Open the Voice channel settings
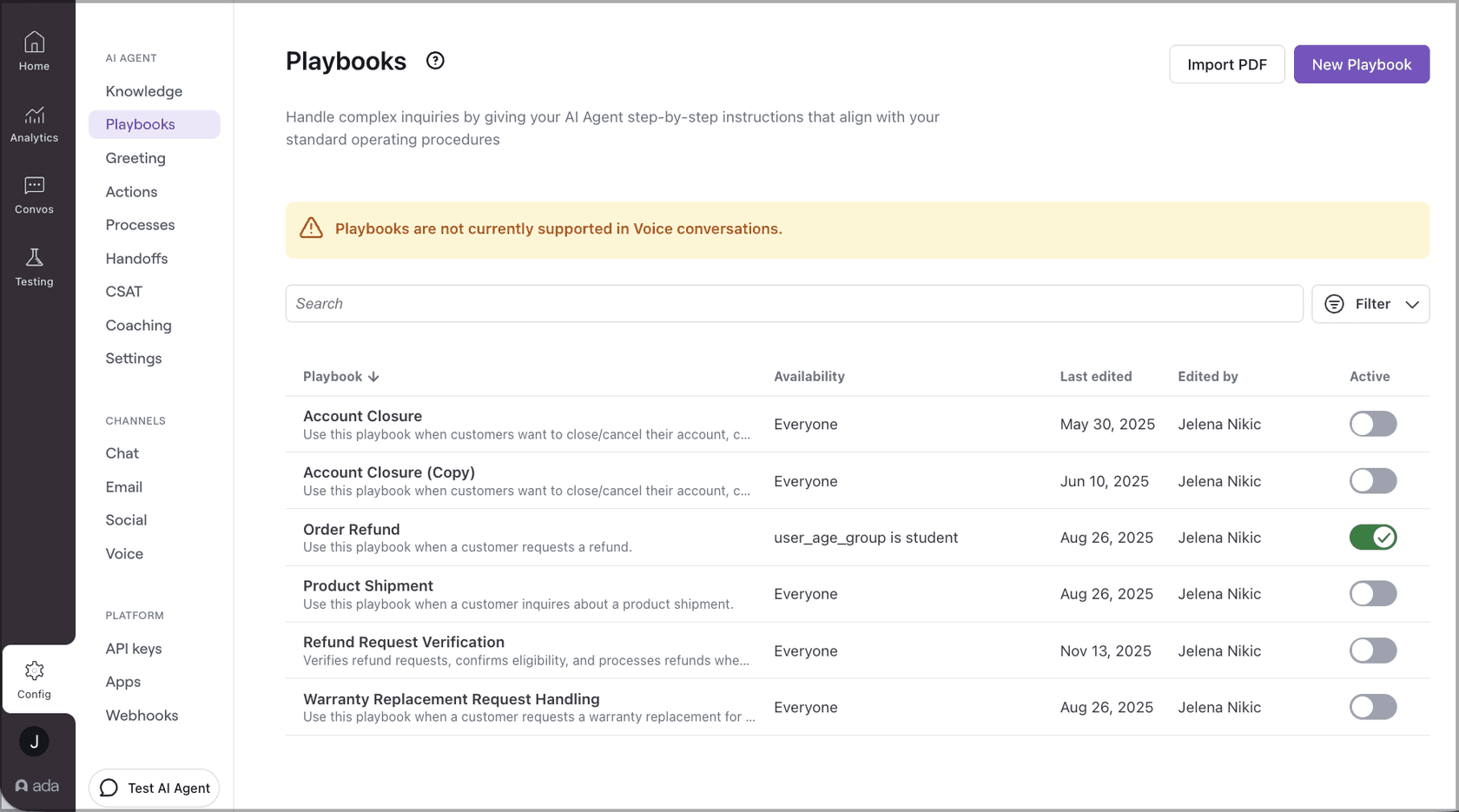The image size is (1459, 812). tap(123, 553)
